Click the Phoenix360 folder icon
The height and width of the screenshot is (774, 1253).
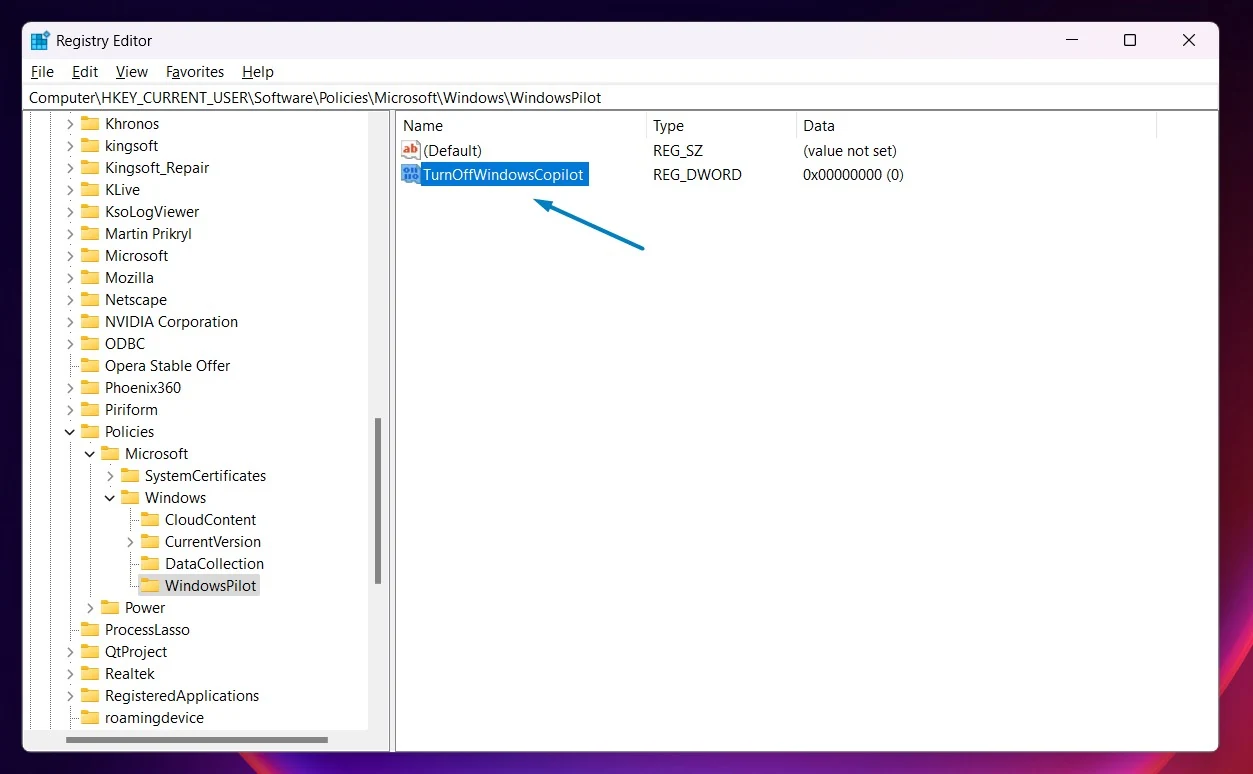90,388
